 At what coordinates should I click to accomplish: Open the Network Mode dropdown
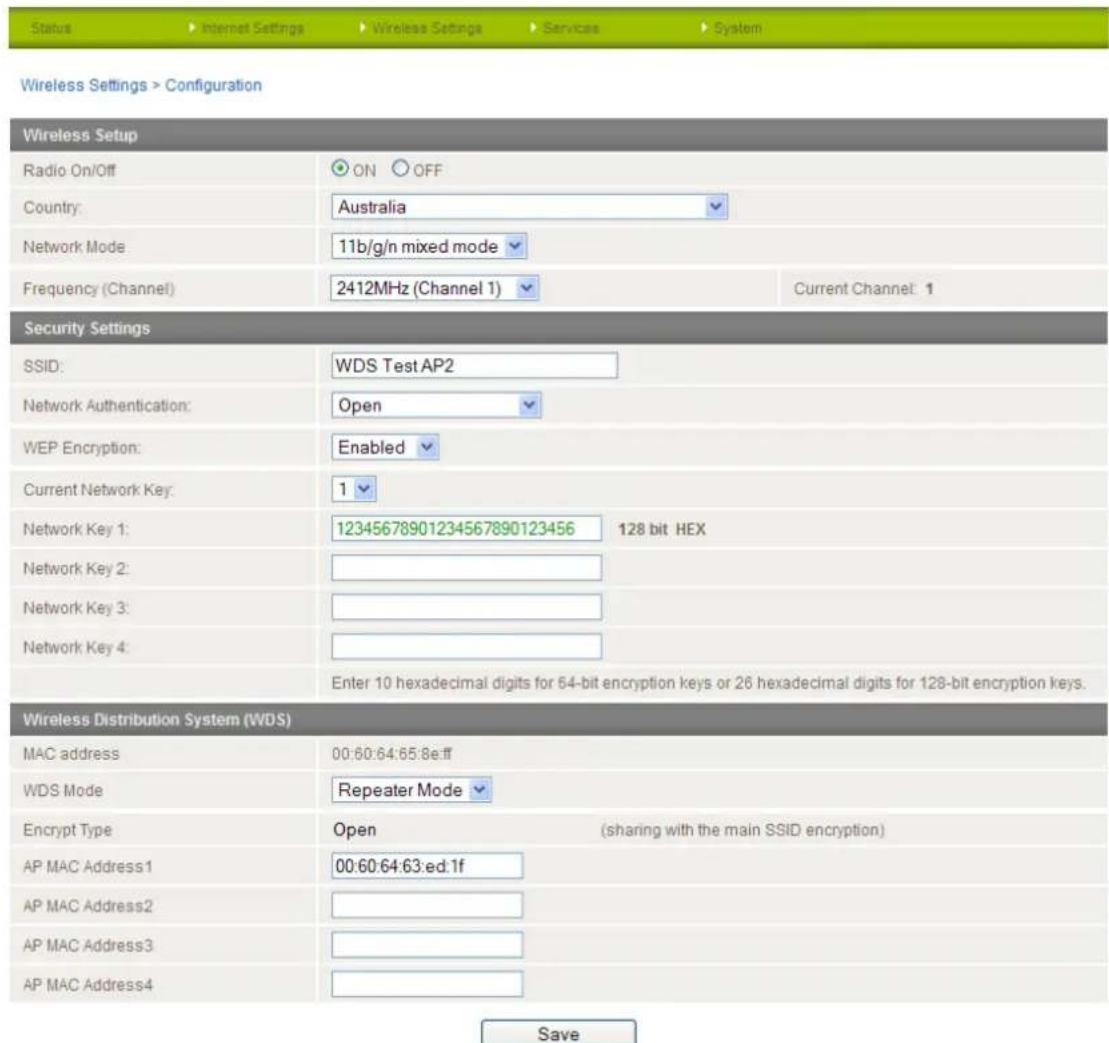tap(429, 246)
